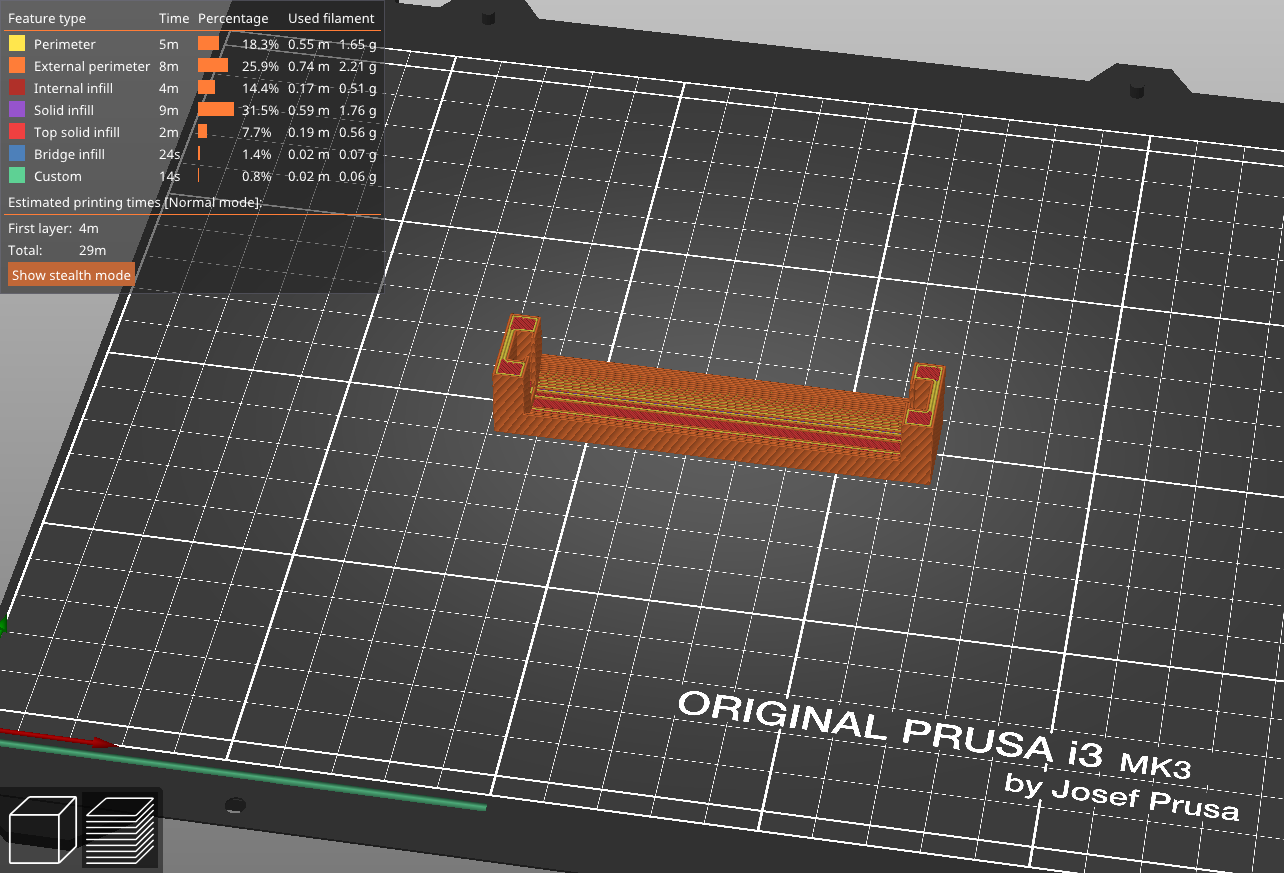The image size is (1284, 873).
Task: Click the External perimeter percentage bar
Action: pyautogui.click(x=213, y=66)
